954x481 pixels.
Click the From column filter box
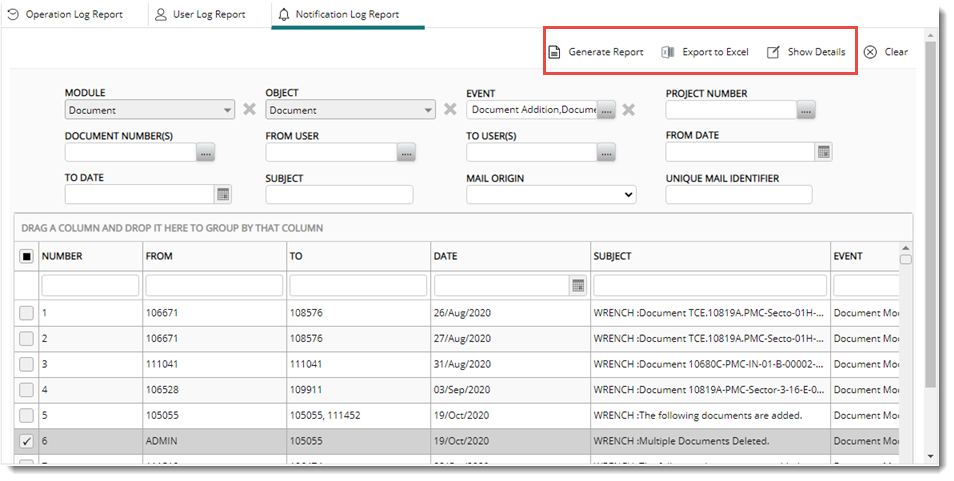(x=214, y=285)
